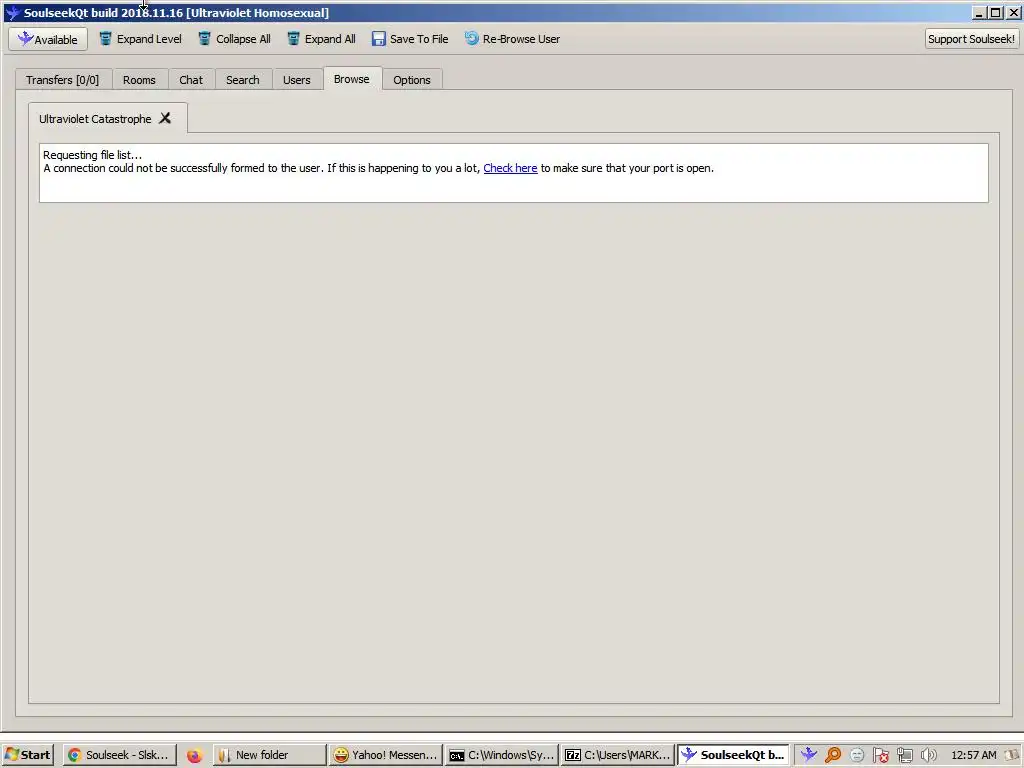Click Soulseek title bar bird icon
Viewport: 1024px width, 768px height.
coord(12,12)
